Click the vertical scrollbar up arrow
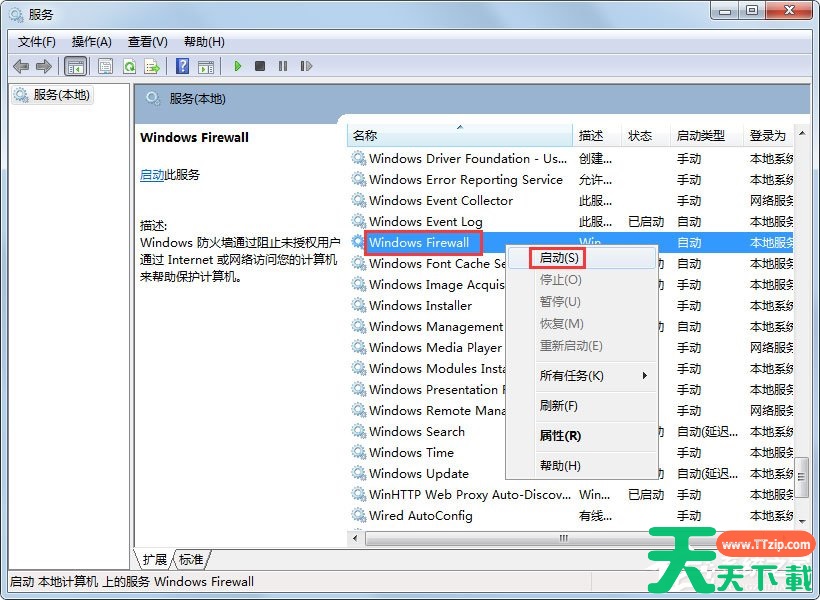 (x=802, y=134)
